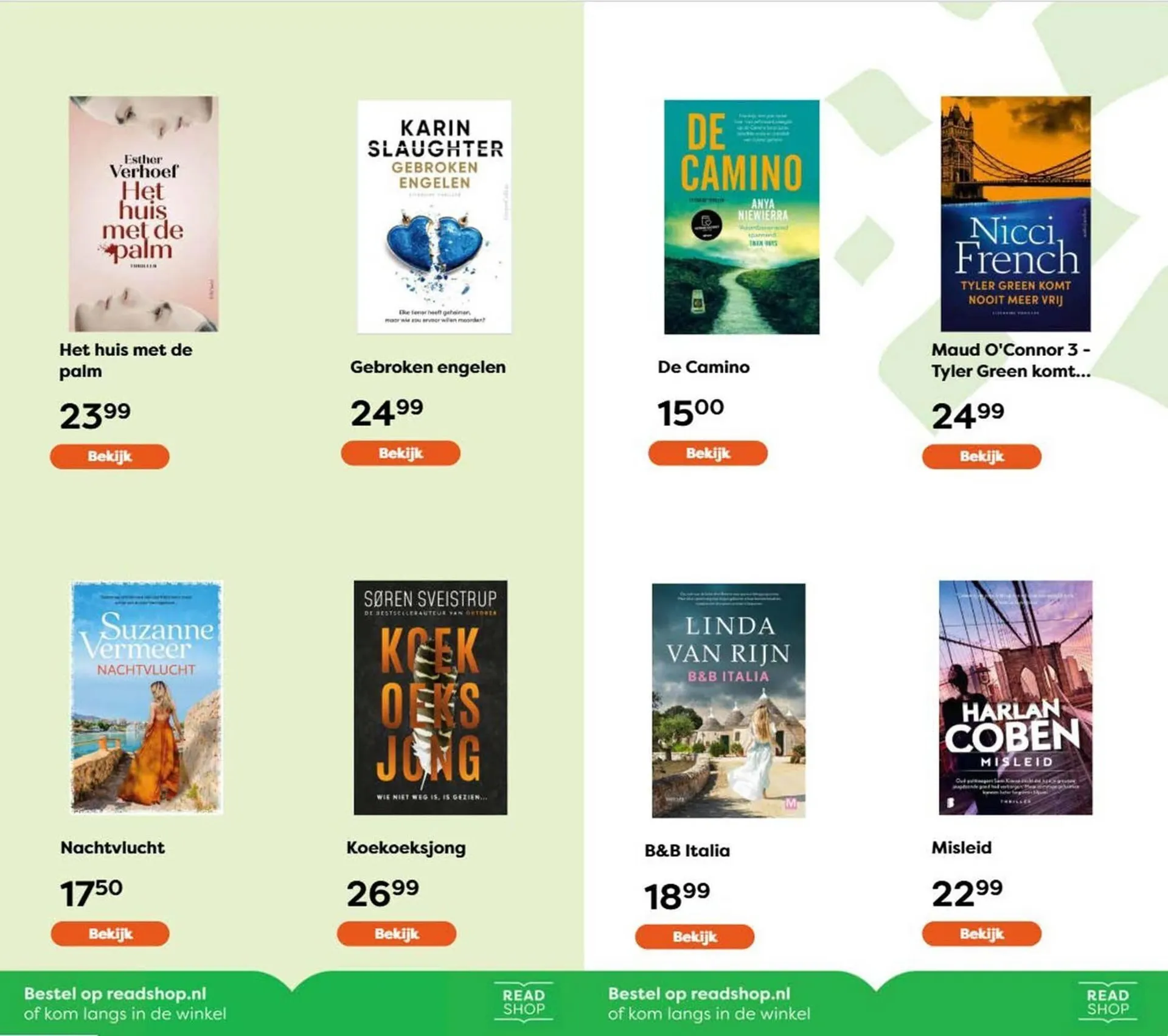This screenshot has width=1168, height=1036.
Task: Click the Esther Verhoef book cover
Action: [144, 214]
